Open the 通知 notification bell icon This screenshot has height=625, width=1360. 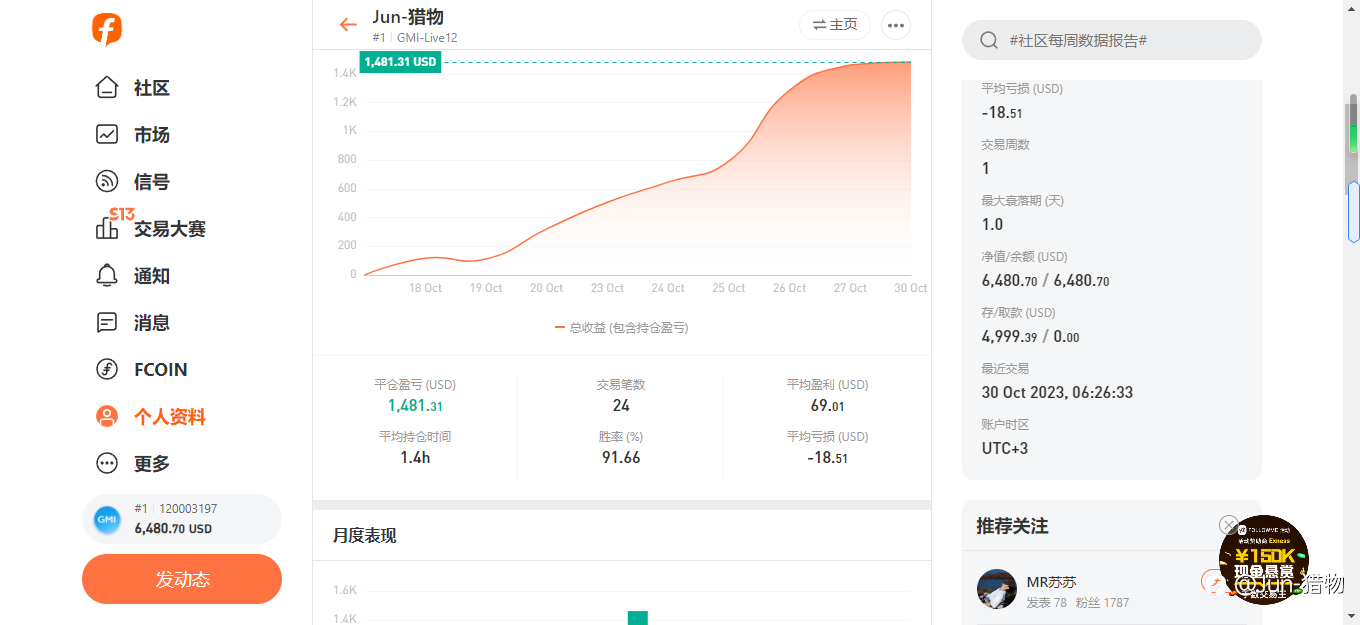(x=107, y=275)
